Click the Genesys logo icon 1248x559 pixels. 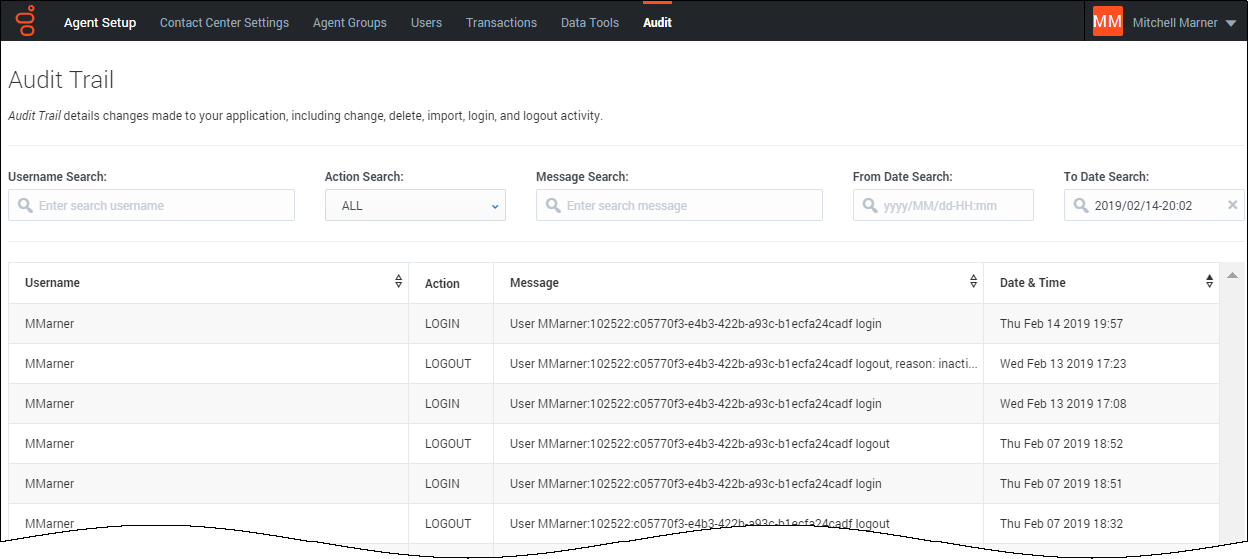point(27,21)
